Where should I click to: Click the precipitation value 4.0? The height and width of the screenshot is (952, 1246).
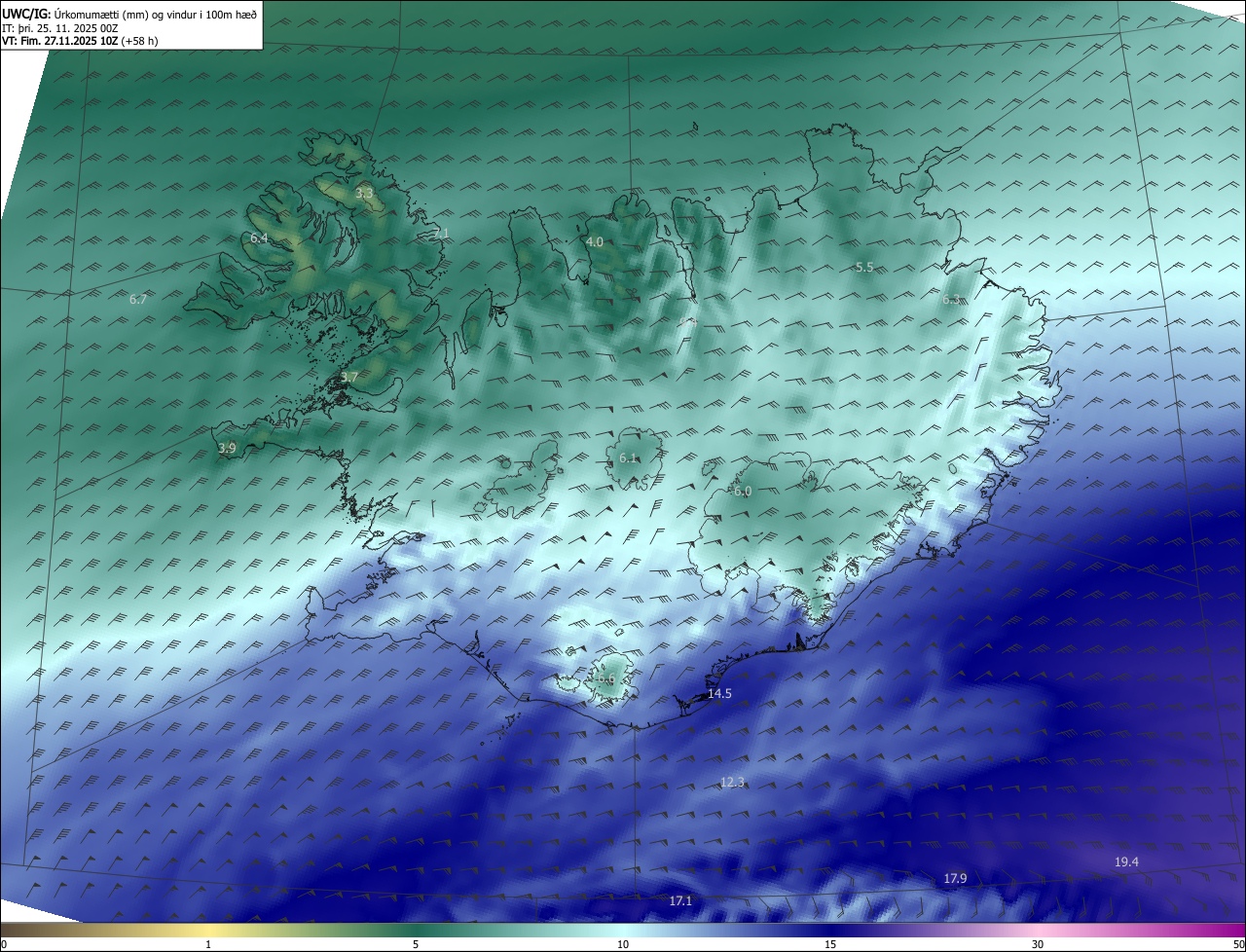595,241
